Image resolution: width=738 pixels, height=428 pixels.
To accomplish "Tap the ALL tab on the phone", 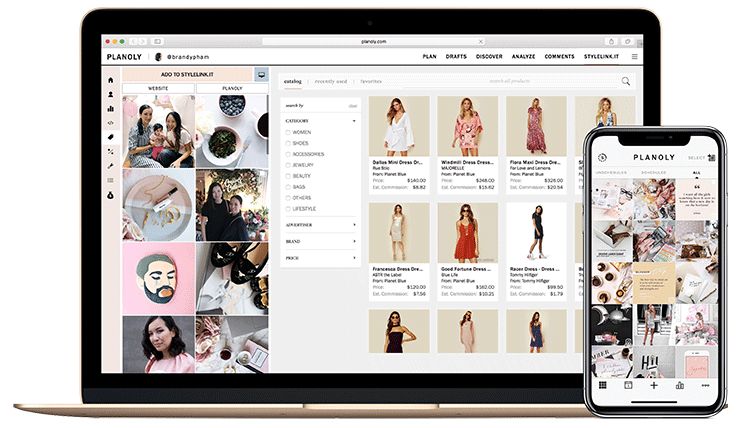I will coord(697,173).
